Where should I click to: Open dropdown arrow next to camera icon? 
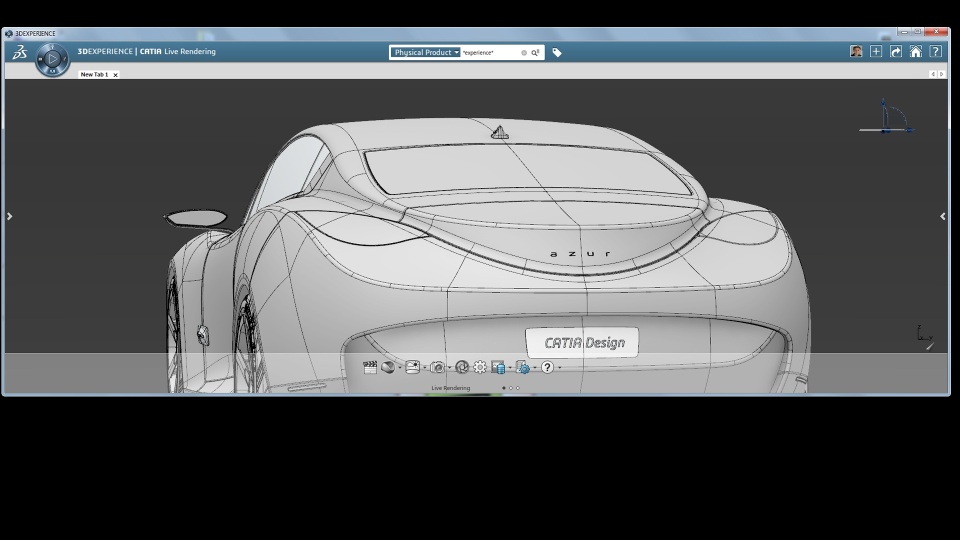[449, 368]
